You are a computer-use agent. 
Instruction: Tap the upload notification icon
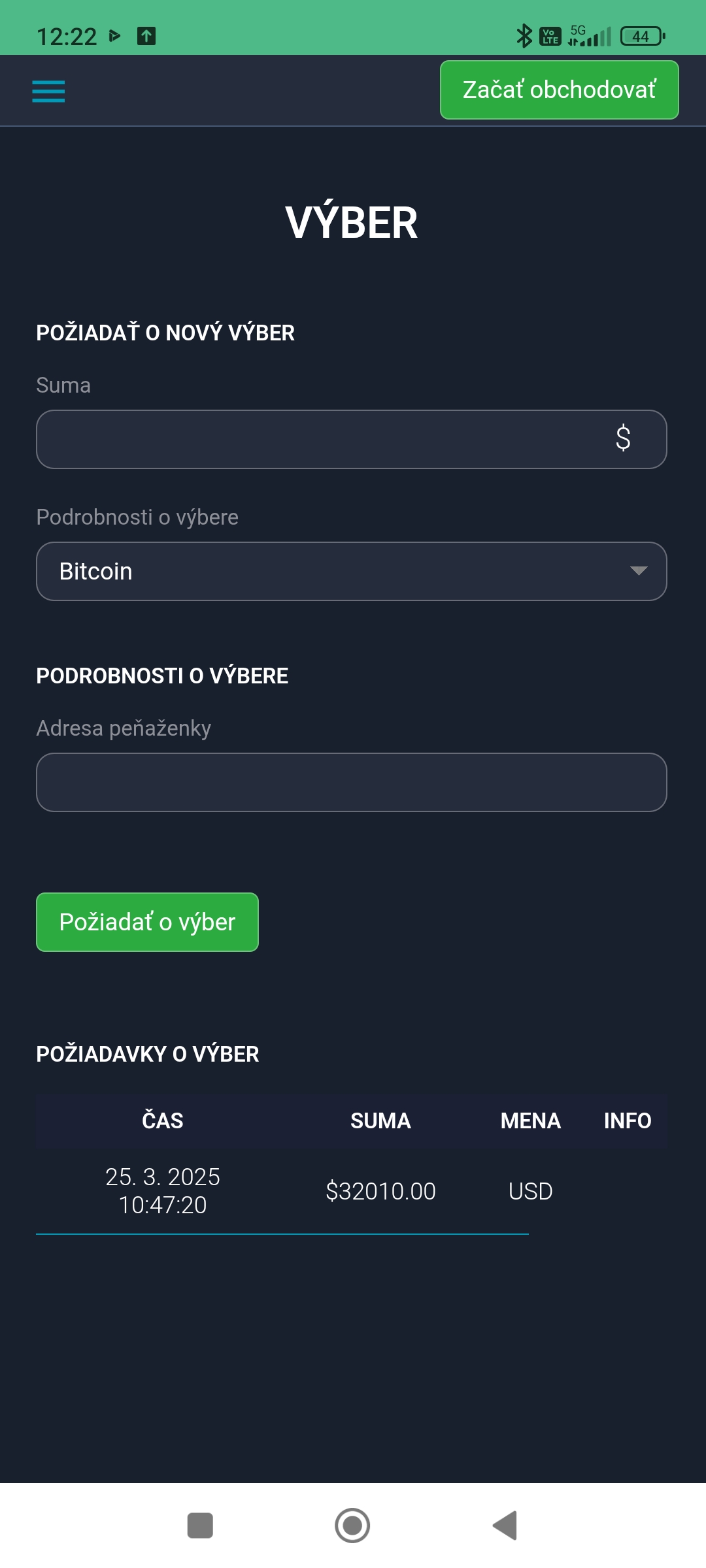[x=146, y=36]
